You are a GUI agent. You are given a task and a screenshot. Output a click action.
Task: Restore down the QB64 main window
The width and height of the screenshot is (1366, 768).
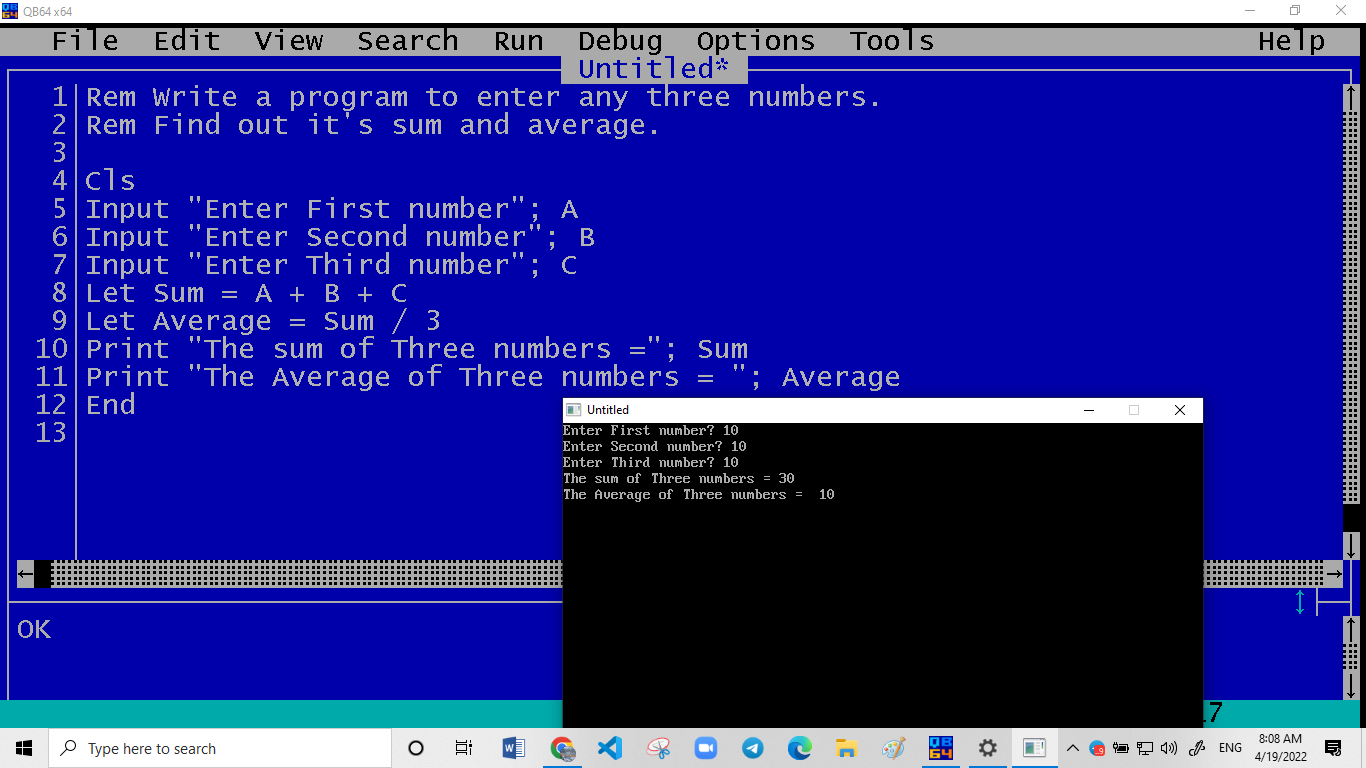point(1295,10)
